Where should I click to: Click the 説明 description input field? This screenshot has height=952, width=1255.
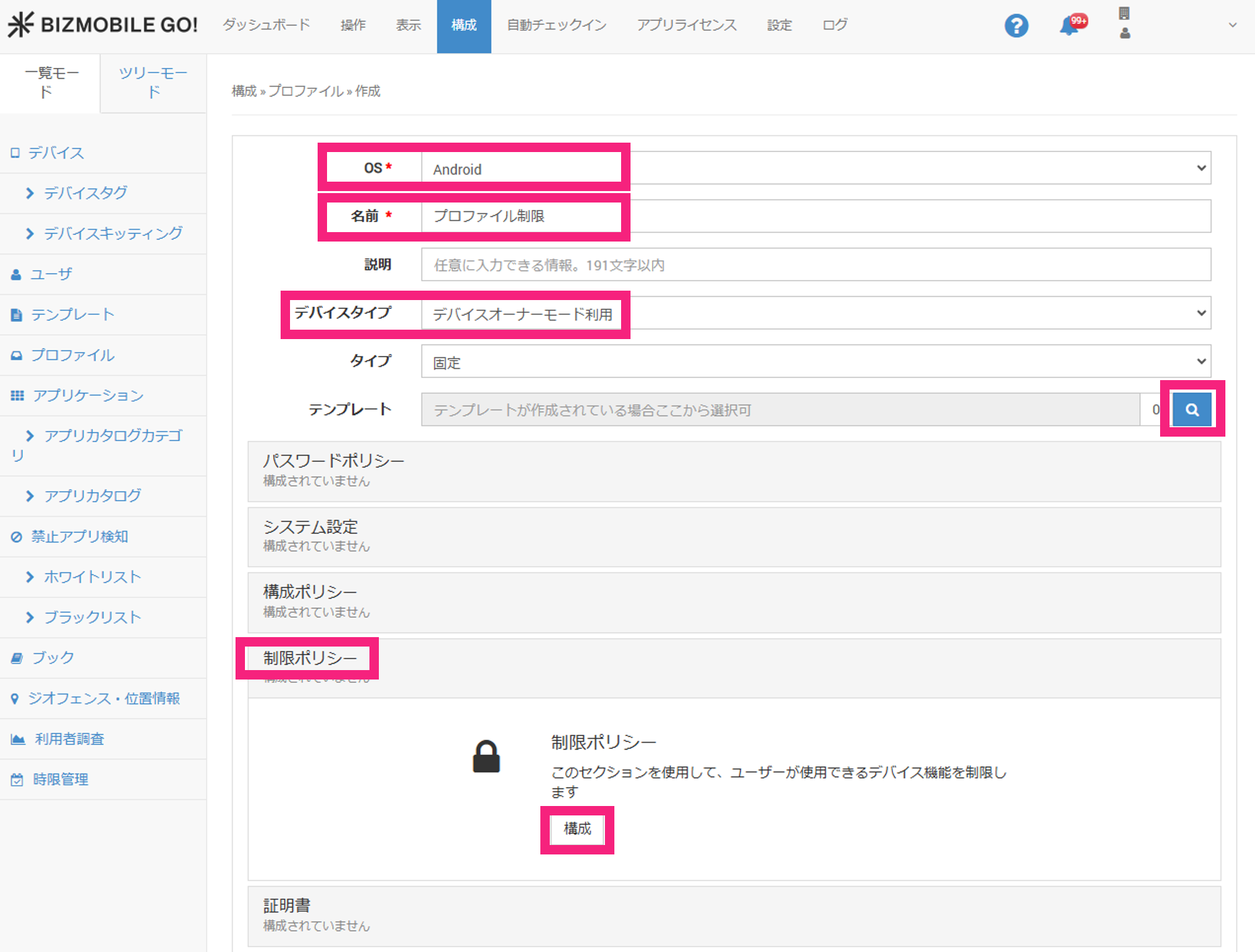[816, 265]
